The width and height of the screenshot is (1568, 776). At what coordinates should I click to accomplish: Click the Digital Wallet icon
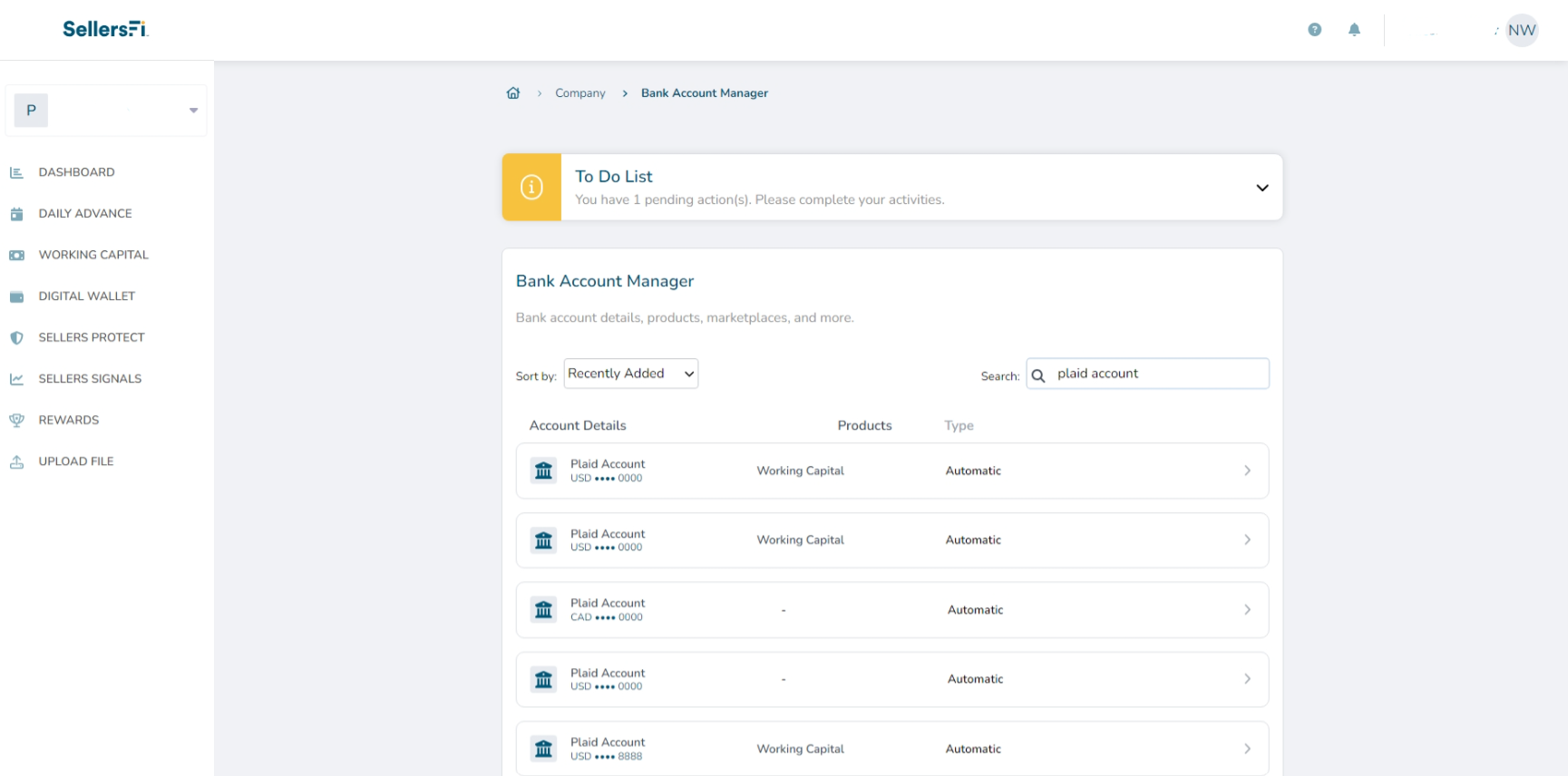coord(16,296)
